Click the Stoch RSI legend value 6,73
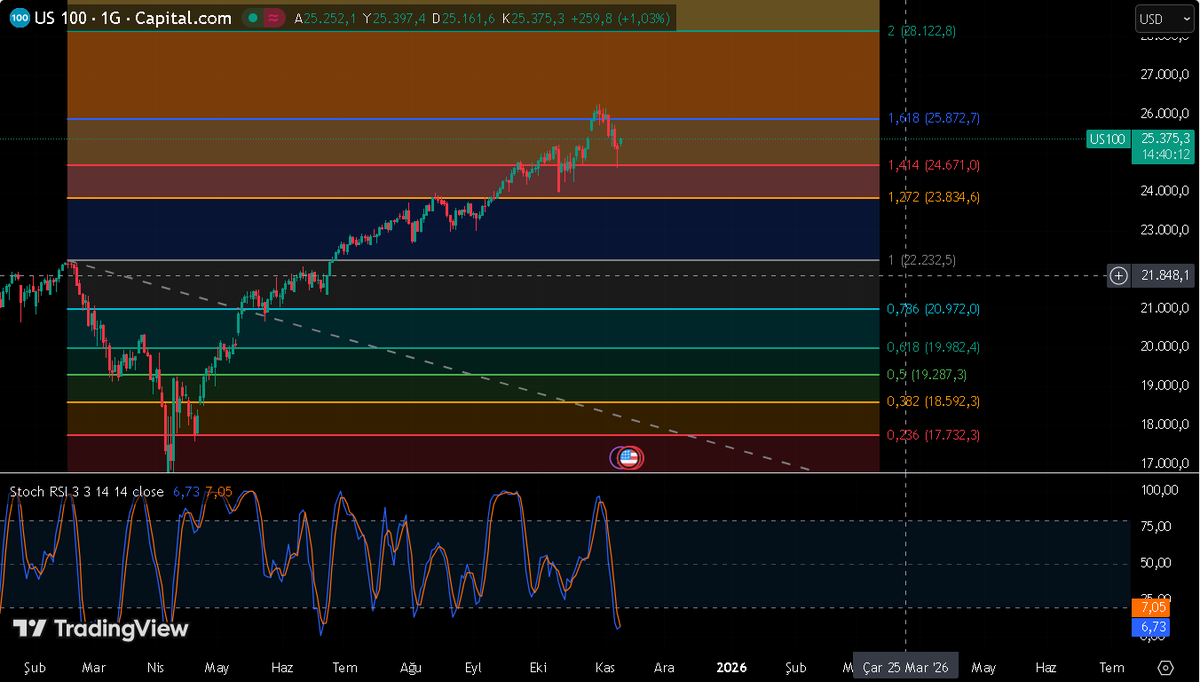This screenshot has height=682, width=1200. coord(186,491)
